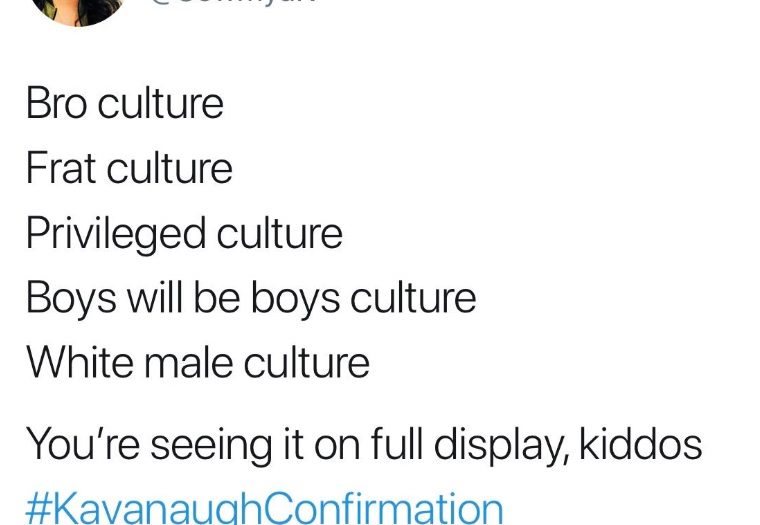Screen dimensions: 760x525
Task: Open the #KavanaughConfirmation hashtag link
Action: (x=264, y=507)
